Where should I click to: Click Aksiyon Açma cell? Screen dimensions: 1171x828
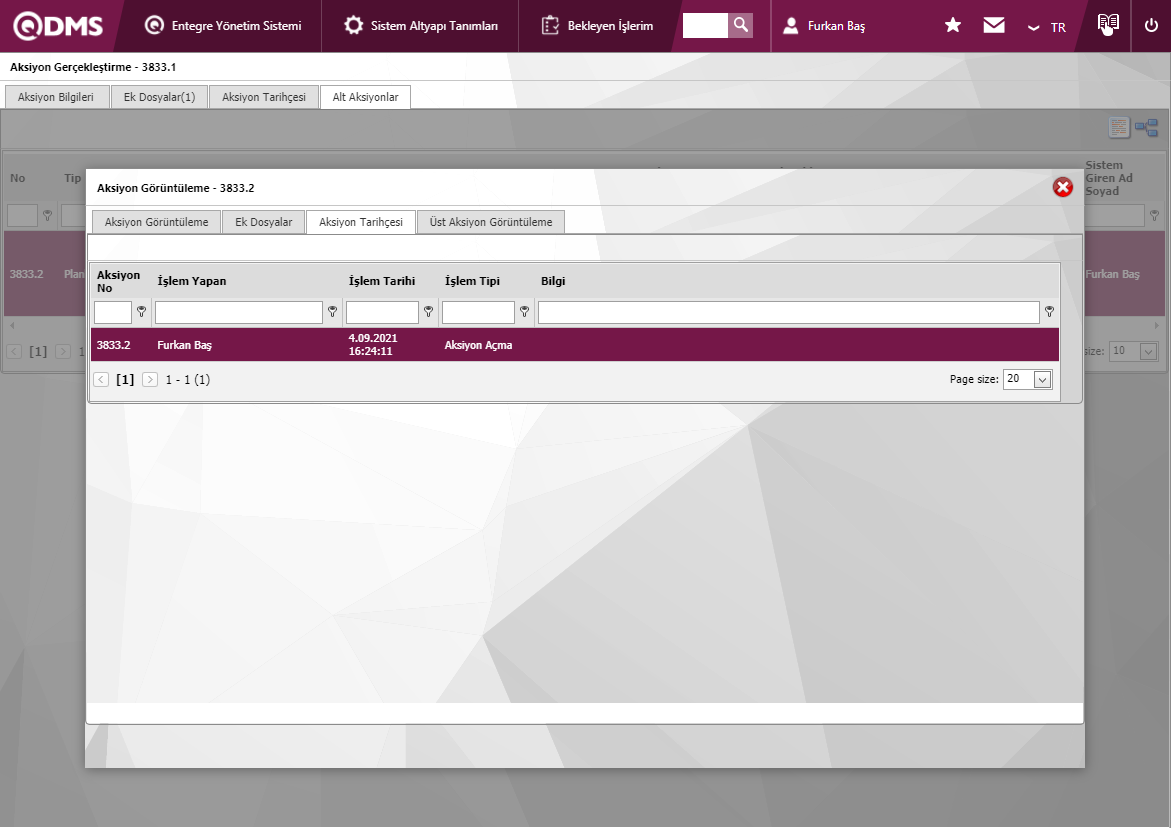click(x=478, y=345)
